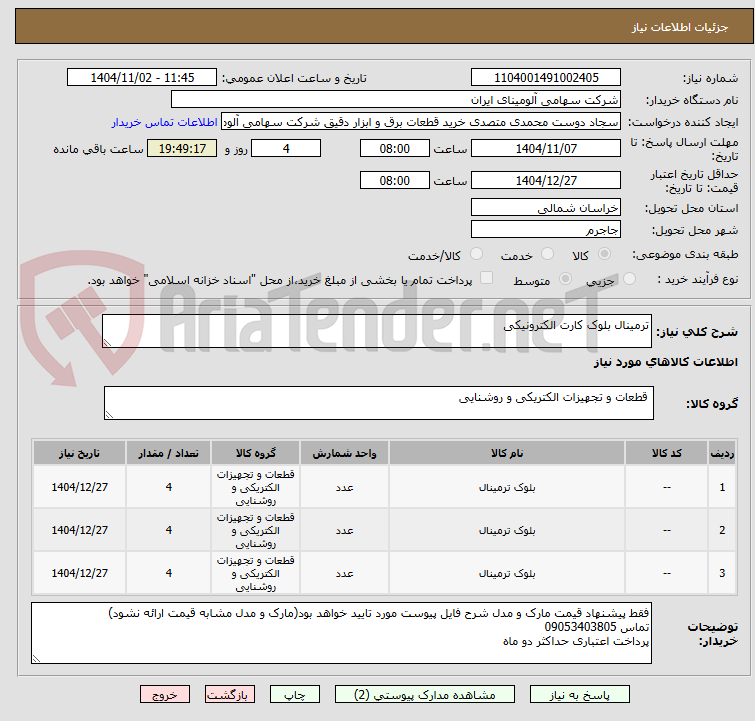The image size is (755, 721).
Task: Click quantity 4 in row 3
Action: pos(169,573)
